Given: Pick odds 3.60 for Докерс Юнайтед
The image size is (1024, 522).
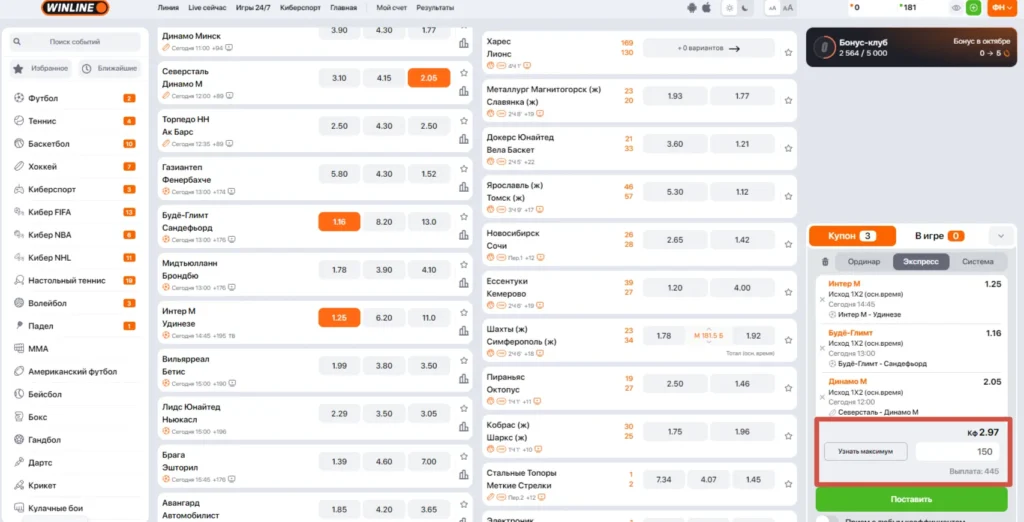Looking at the screenshot, I should [x=675, y=144].
